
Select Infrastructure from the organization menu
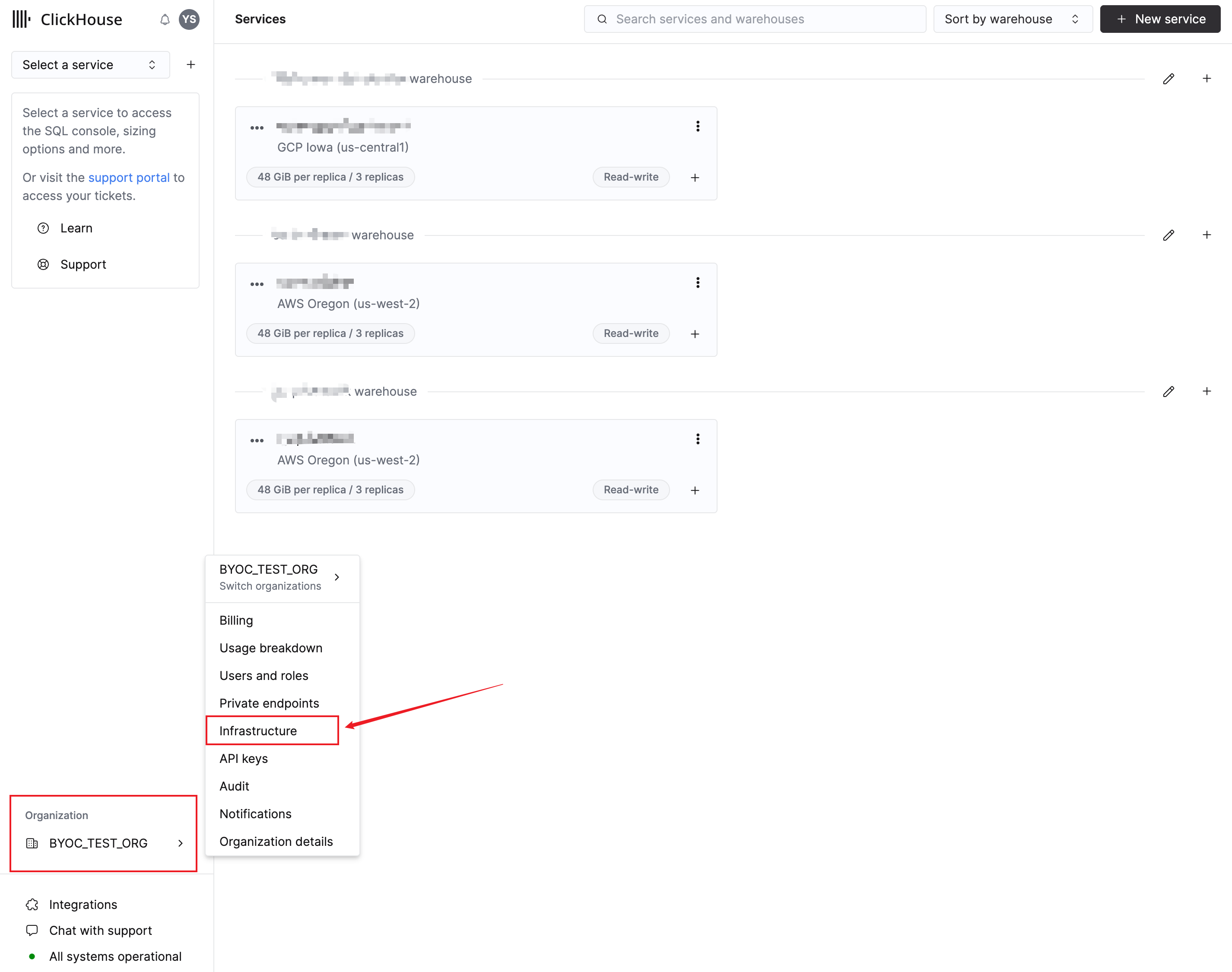258,731
